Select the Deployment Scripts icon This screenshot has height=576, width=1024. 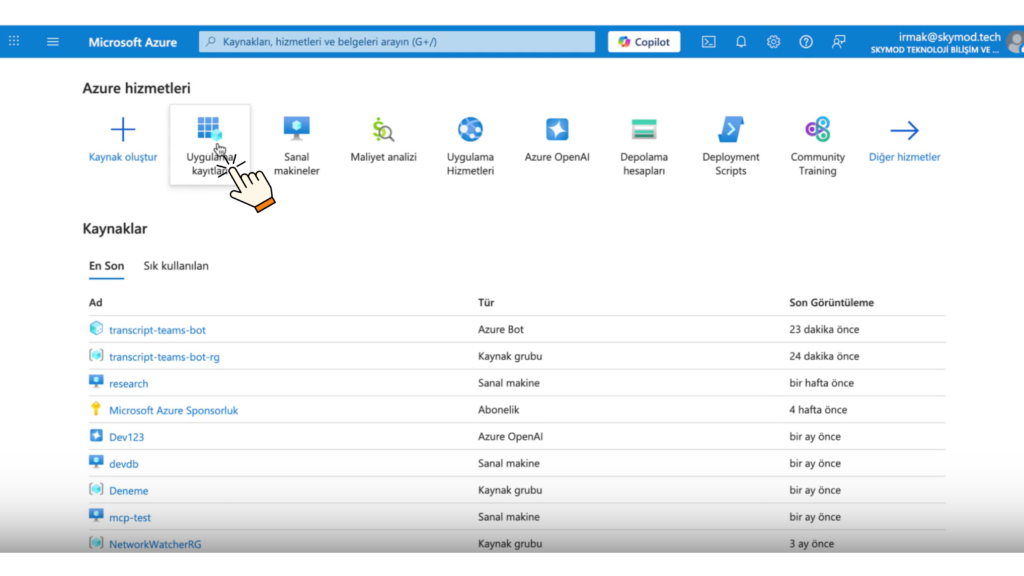(x=730, y=128)
